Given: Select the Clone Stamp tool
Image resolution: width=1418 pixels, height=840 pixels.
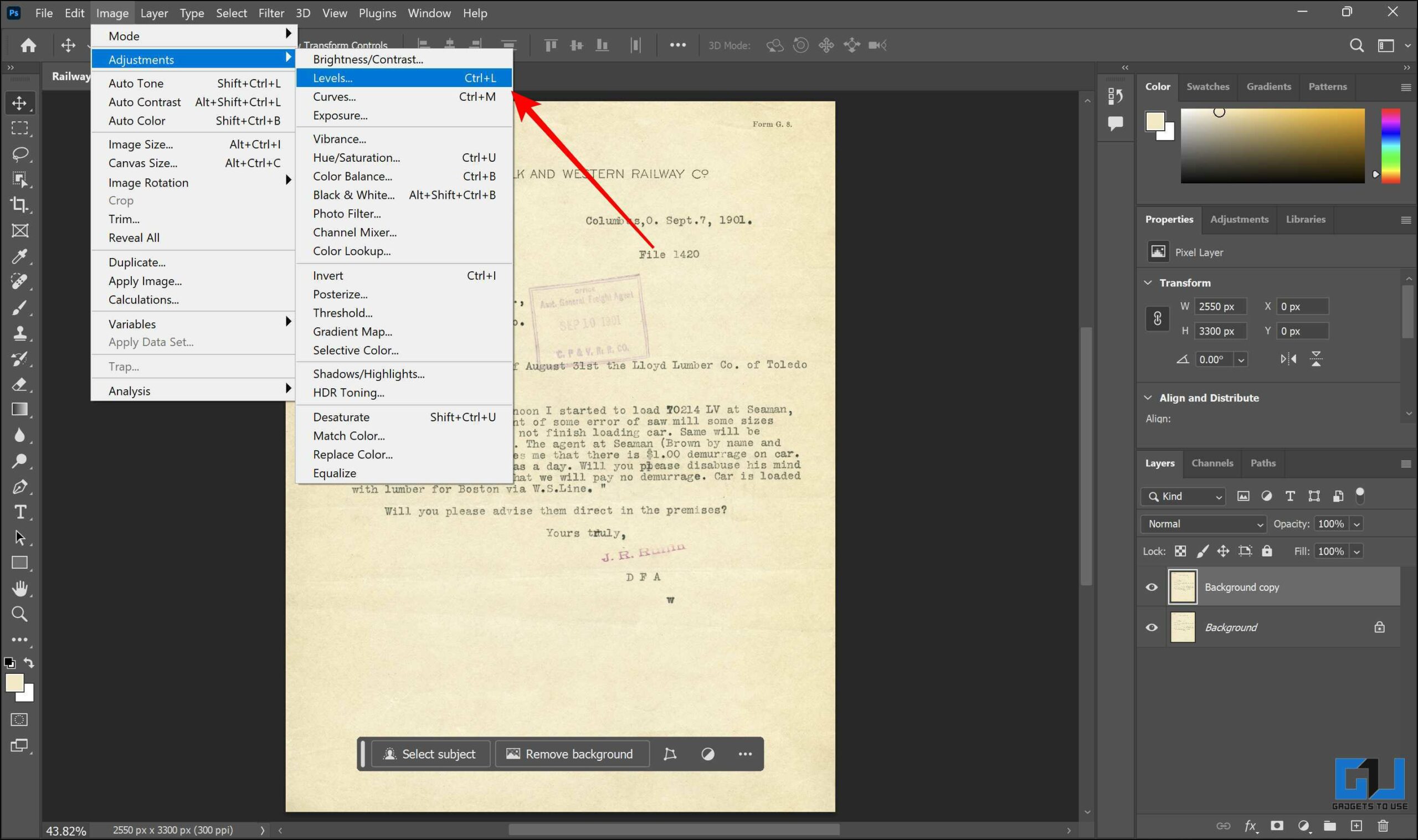Looking at the screenshot, I should coord(20,333).
